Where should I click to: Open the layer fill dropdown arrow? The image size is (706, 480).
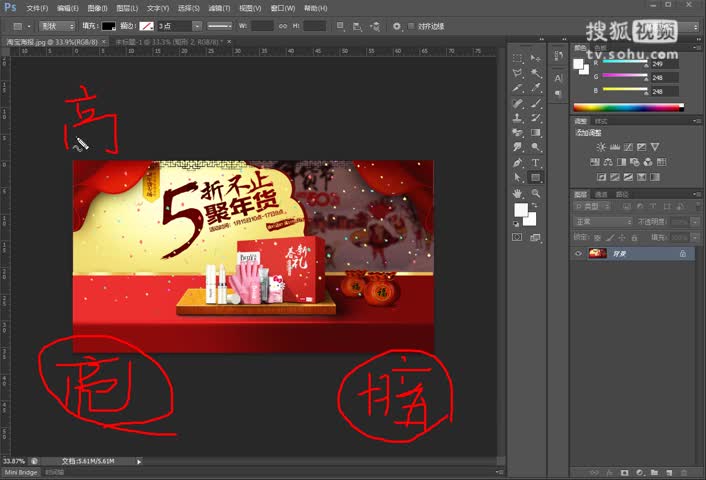tap(695, 237)
